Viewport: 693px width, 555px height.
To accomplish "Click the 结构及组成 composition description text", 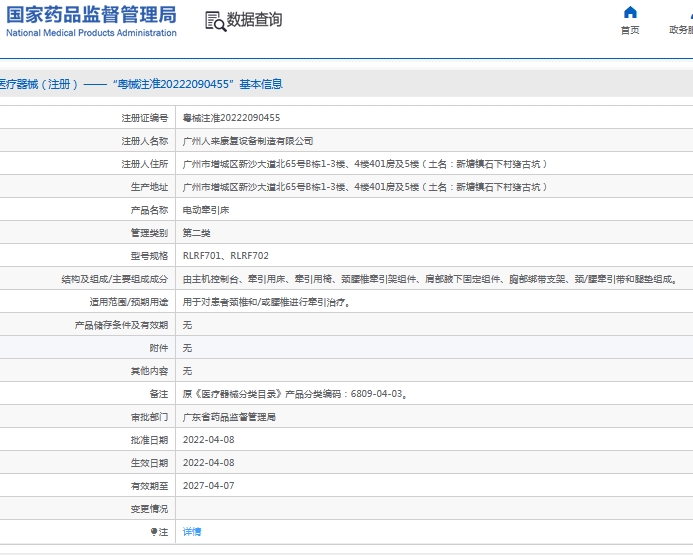I will [430, 279].
